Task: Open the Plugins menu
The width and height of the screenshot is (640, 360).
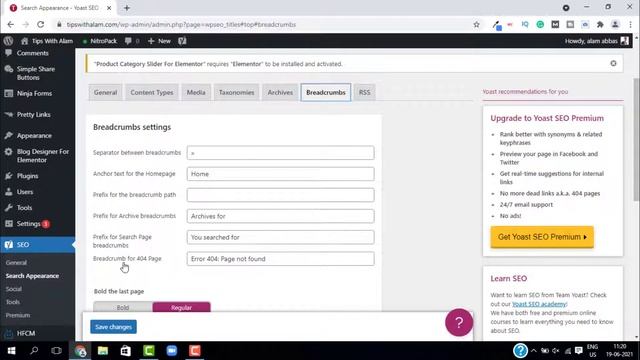Action: pos(27,176)
